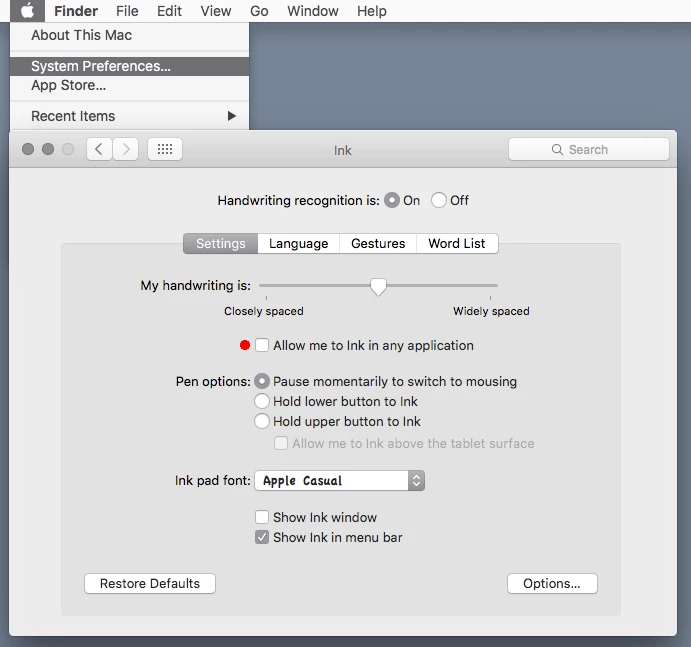The image size is (691, 647).
Task: Switch to the Word List tab
Action: [457, 243]
